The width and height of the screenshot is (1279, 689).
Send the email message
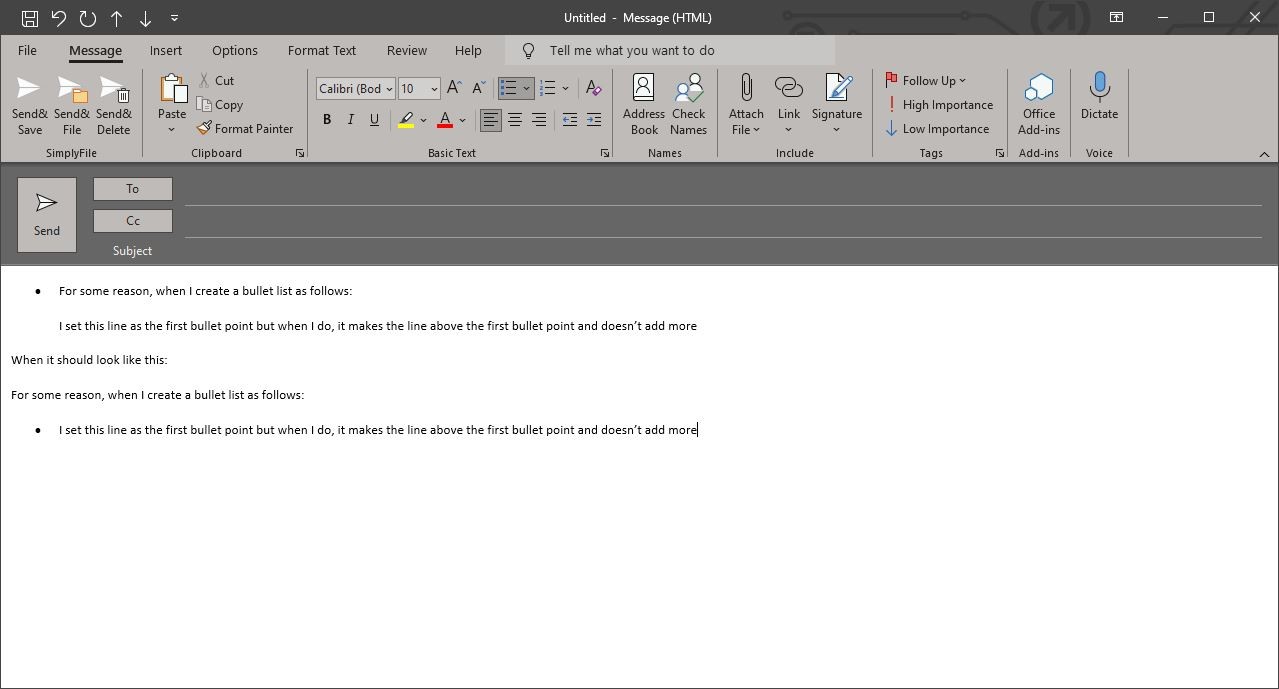(x=47, y=215)
